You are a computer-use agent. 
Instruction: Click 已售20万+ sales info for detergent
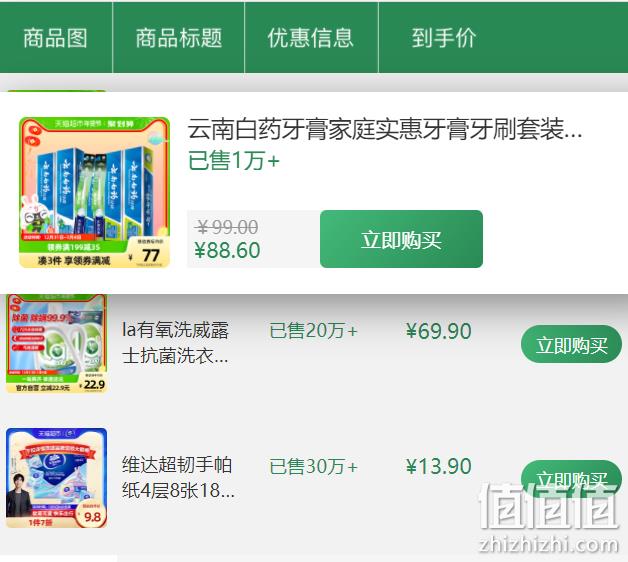tap(313, 331)
